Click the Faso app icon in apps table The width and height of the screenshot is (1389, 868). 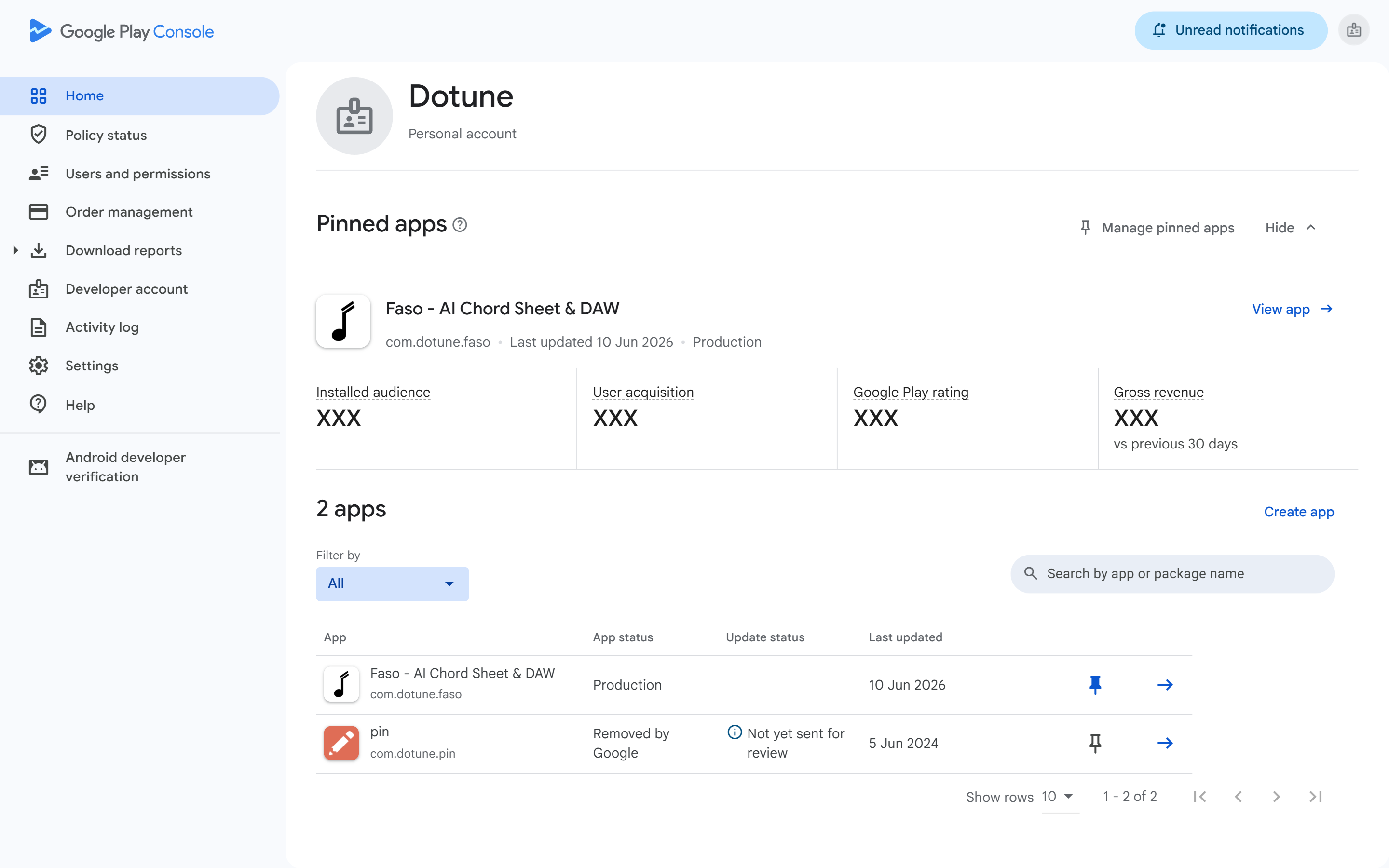[341, 684]
